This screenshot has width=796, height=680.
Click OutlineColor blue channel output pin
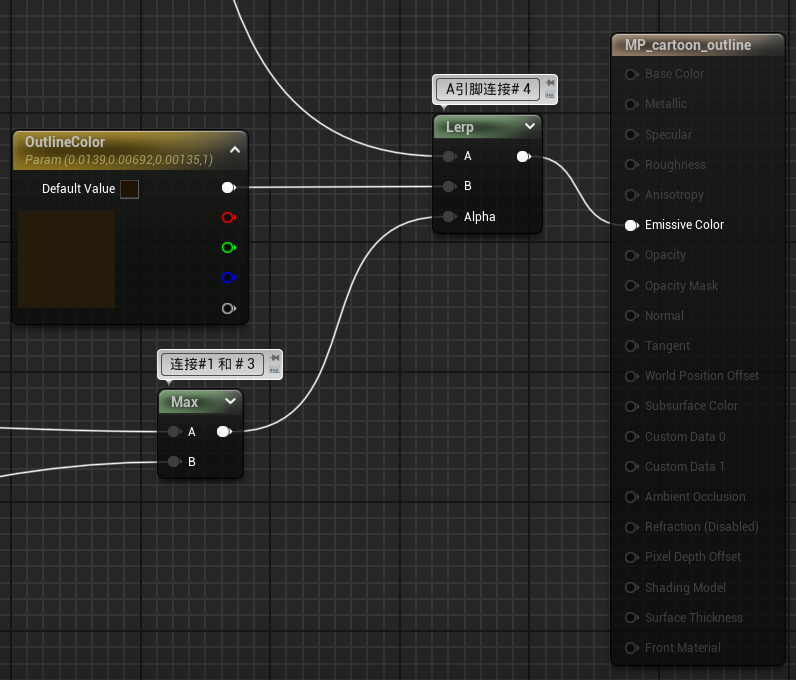coord(228,278)
